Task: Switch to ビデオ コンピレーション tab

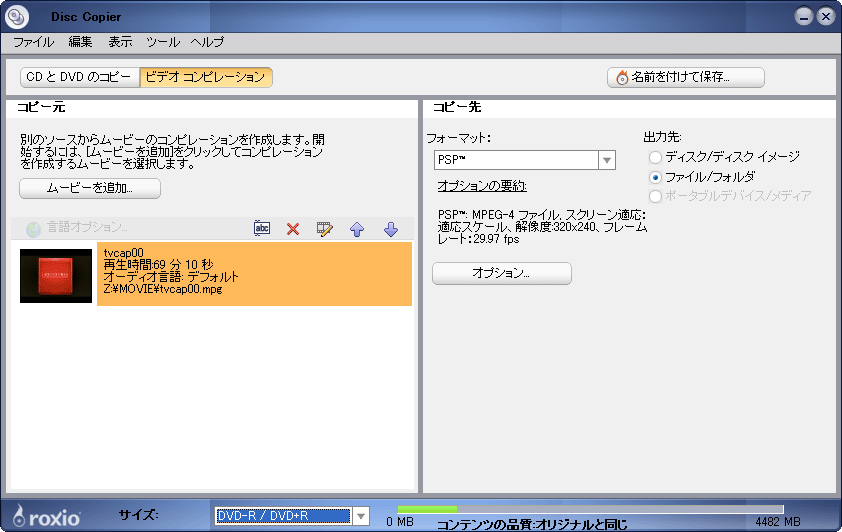Action: (206, 77)
